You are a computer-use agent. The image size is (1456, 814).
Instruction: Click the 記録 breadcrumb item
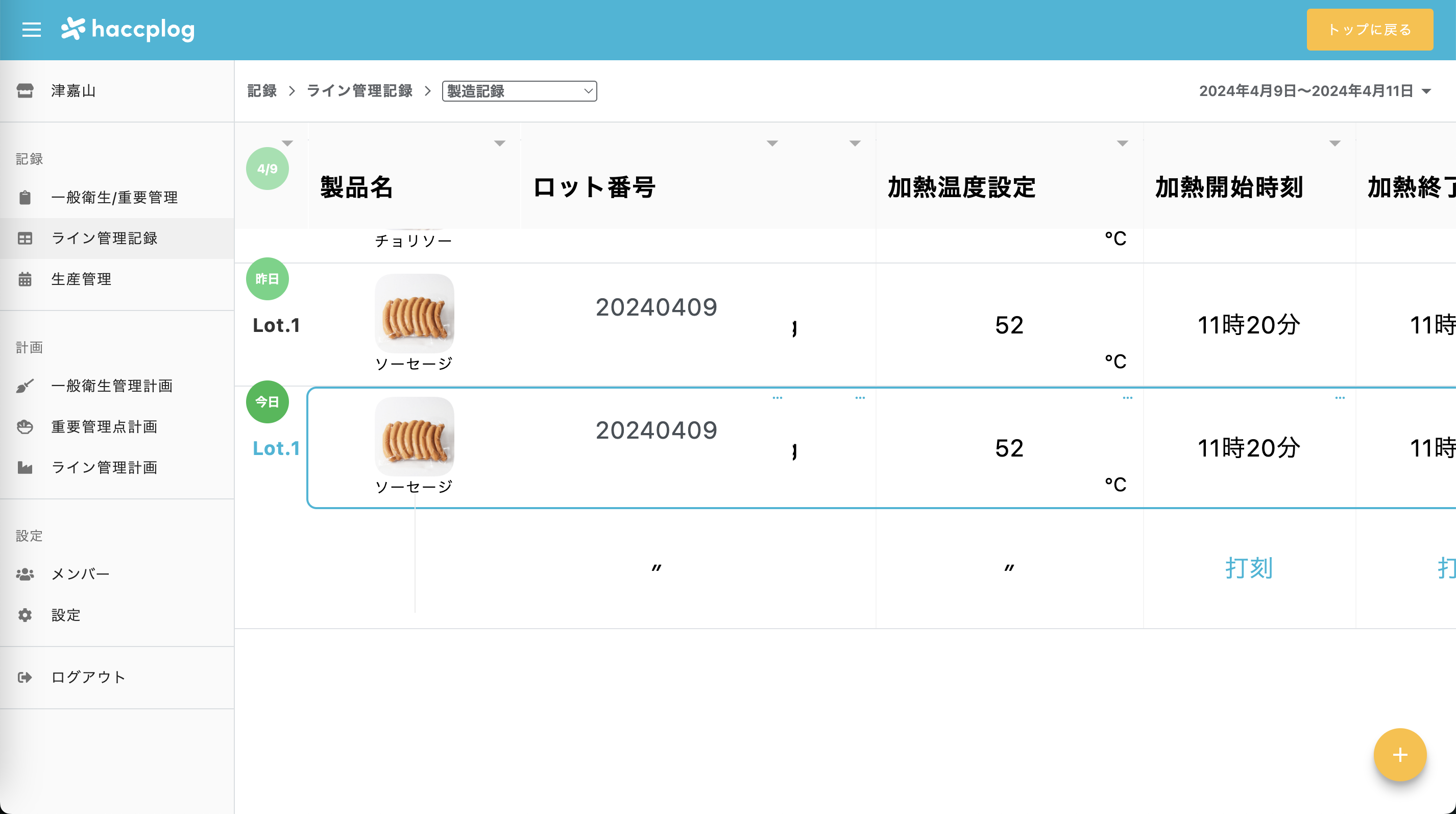pyautogui.click(x=260, y=91)
